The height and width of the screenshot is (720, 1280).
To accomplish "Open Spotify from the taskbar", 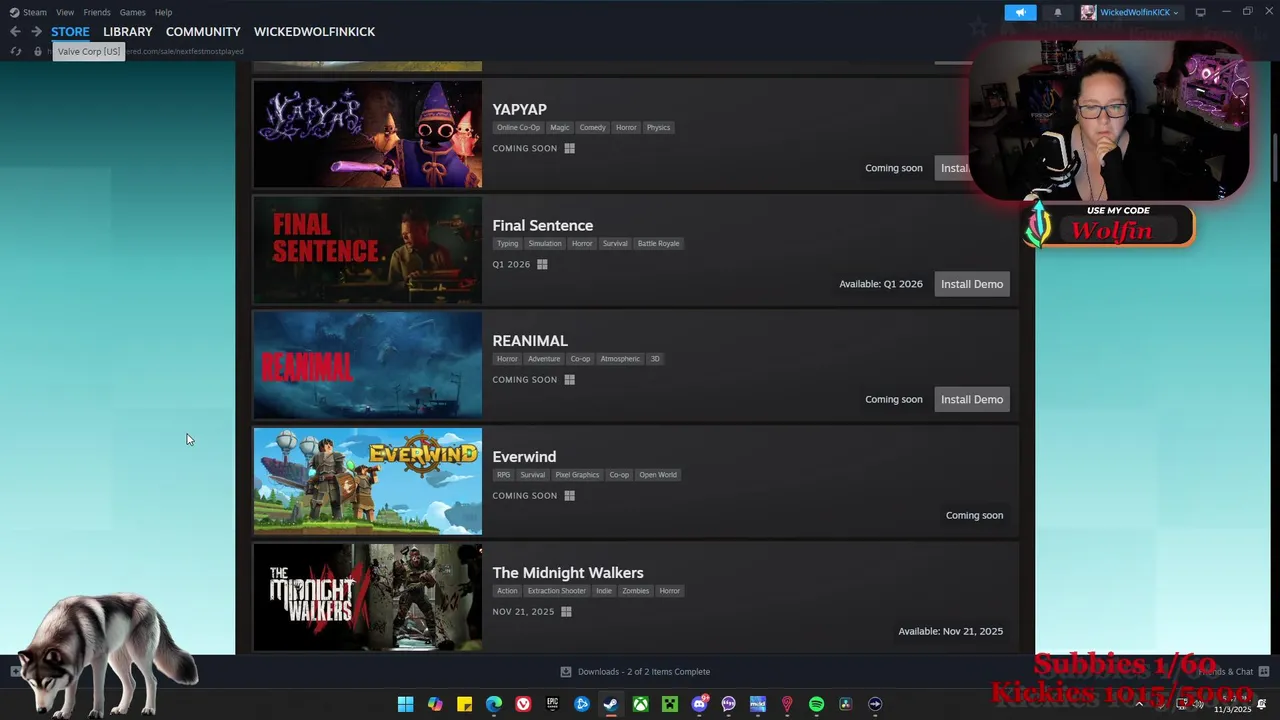I will click(x=816, y=704).
